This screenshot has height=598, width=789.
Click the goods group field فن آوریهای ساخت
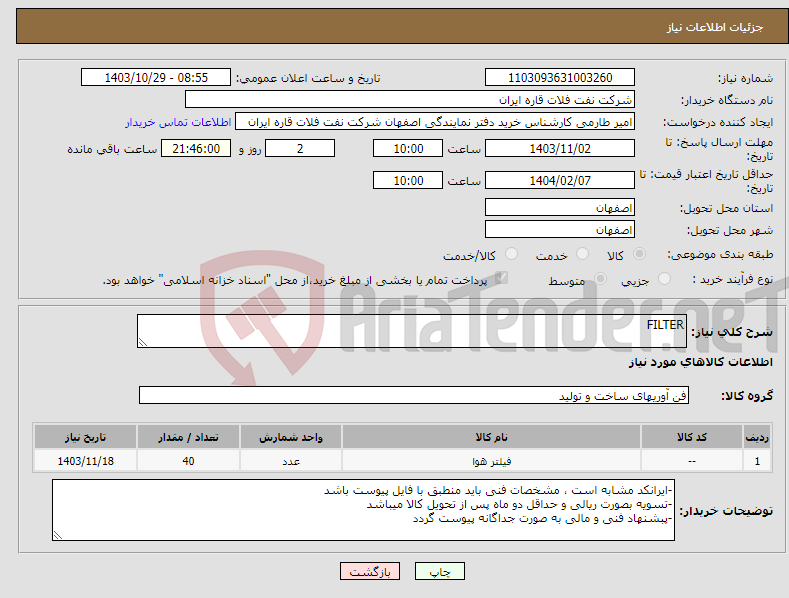[x=414, y=396]
